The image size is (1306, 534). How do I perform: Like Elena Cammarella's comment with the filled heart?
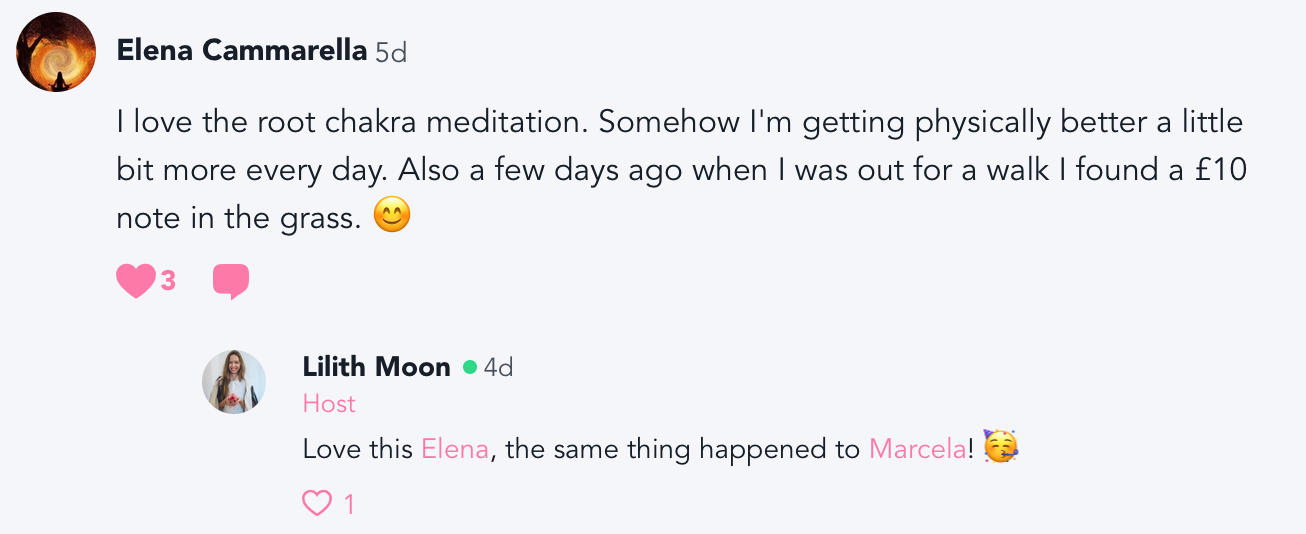click(x=136, y=281)
